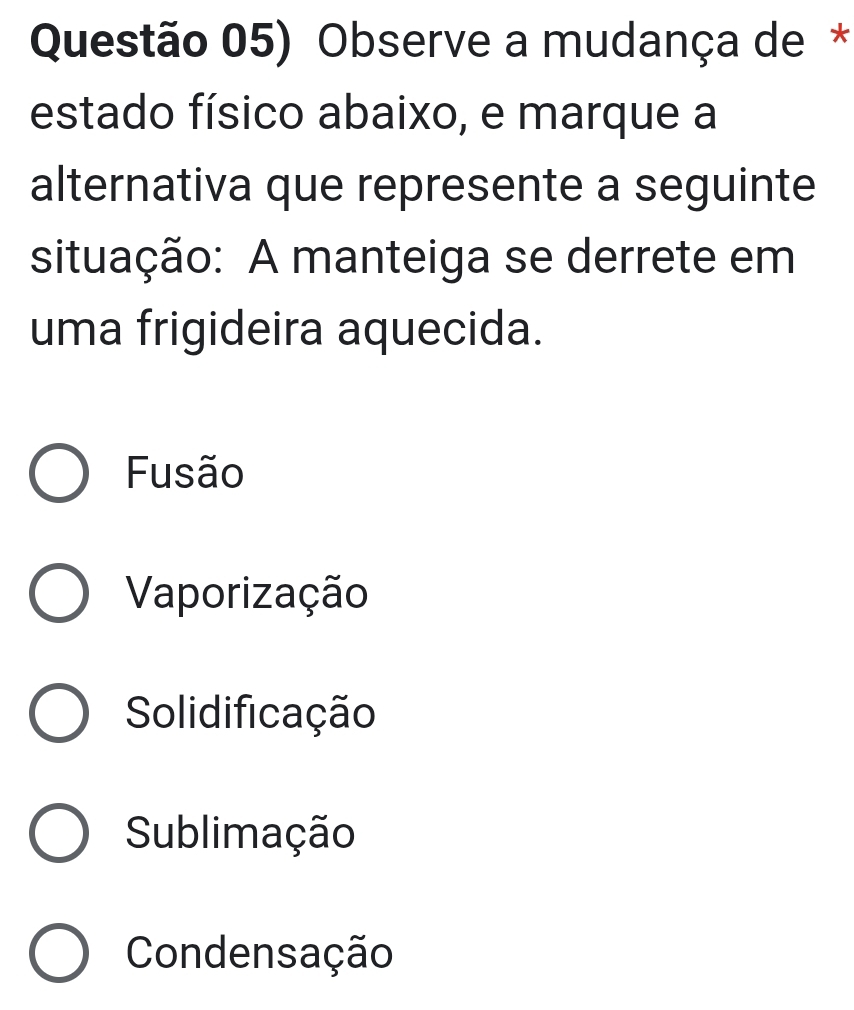Click the "Solidificação" answer label text
The height and width of the screenshot is (1010, 854).
tap(252, 714)
